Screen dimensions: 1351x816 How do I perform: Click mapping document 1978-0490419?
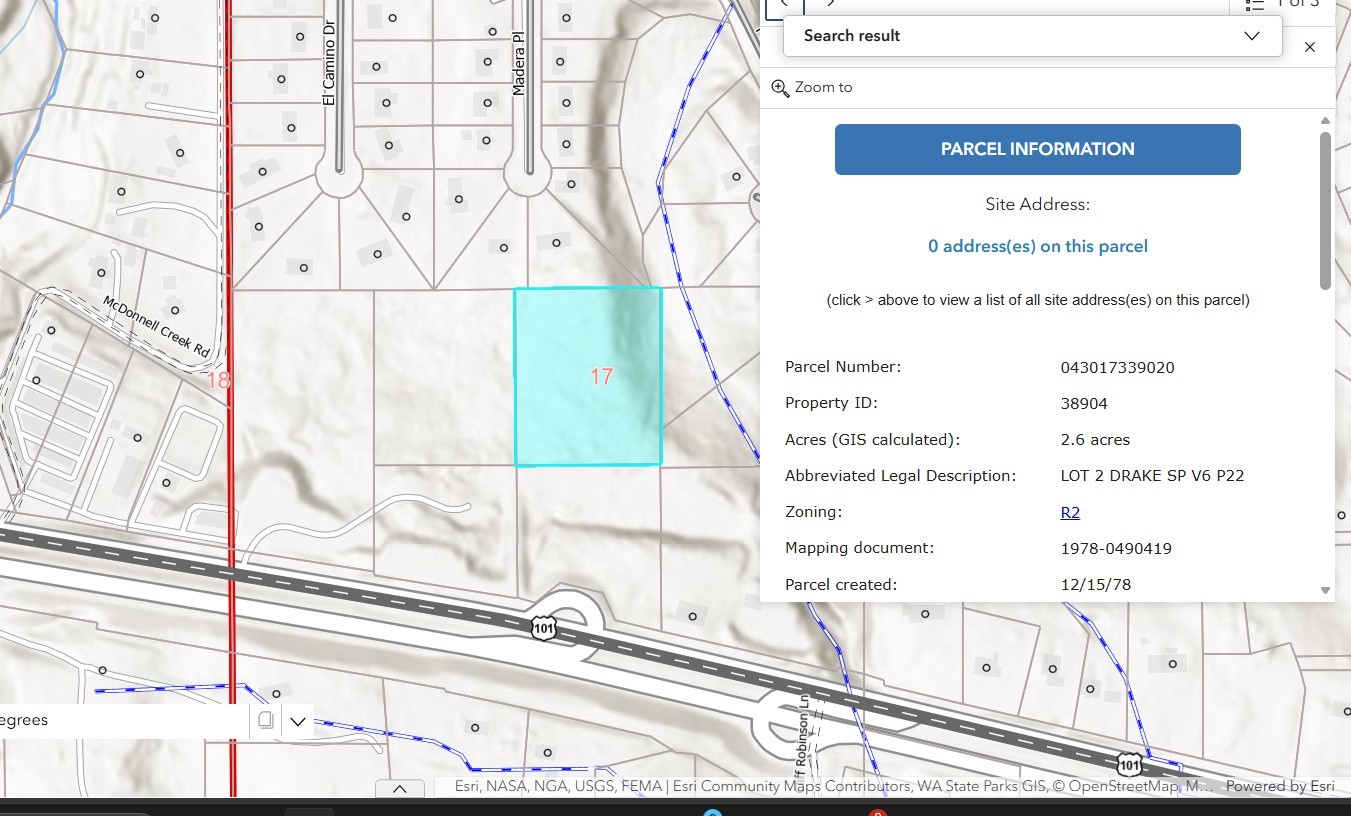coord(1116,549)
